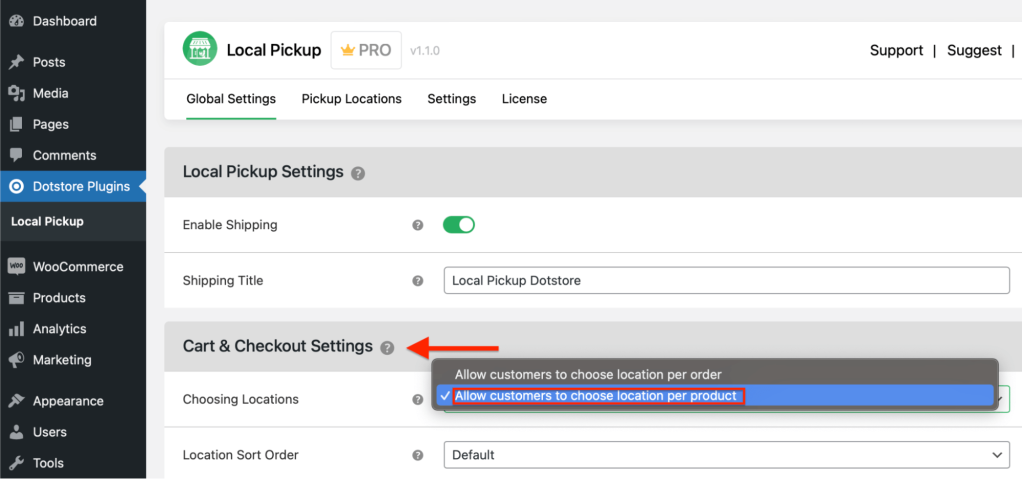The height and width of the screenshot is (479, 1022).
Task: Click help icon next to Location Sort Order
Action: [418, 455]
